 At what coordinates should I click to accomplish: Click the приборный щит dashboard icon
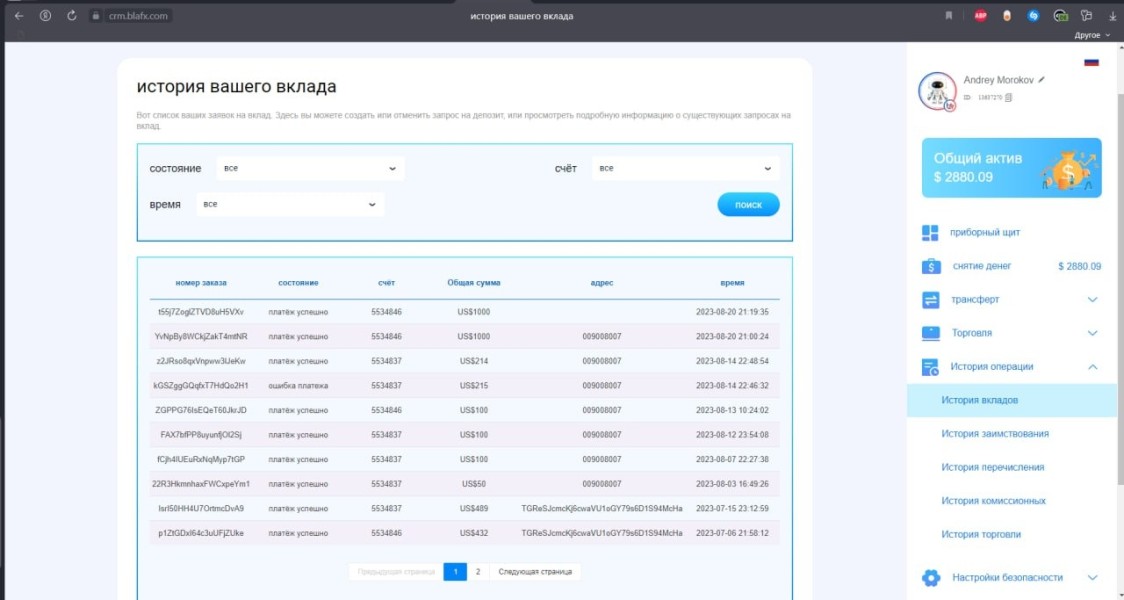point(930,233)
